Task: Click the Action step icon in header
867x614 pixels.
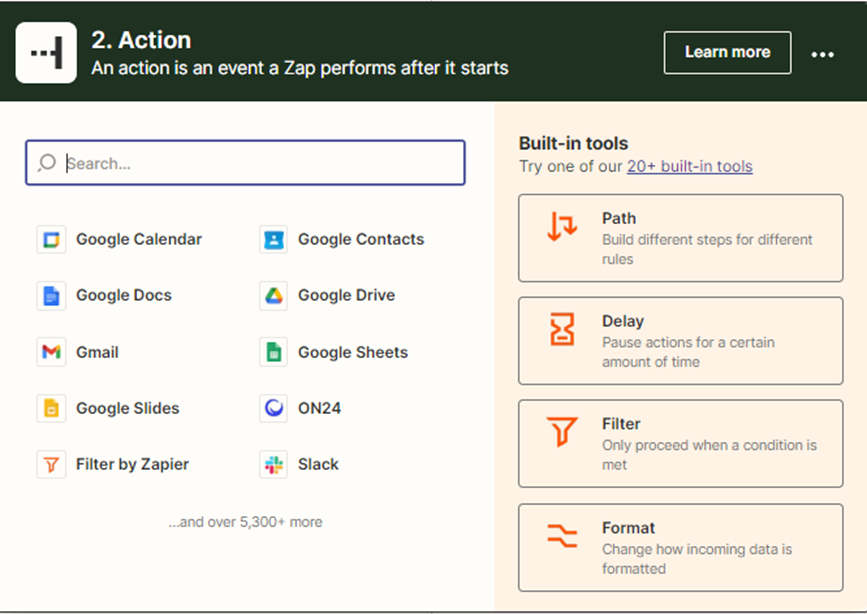Action: pyautogui.click(x=46, y=53)
